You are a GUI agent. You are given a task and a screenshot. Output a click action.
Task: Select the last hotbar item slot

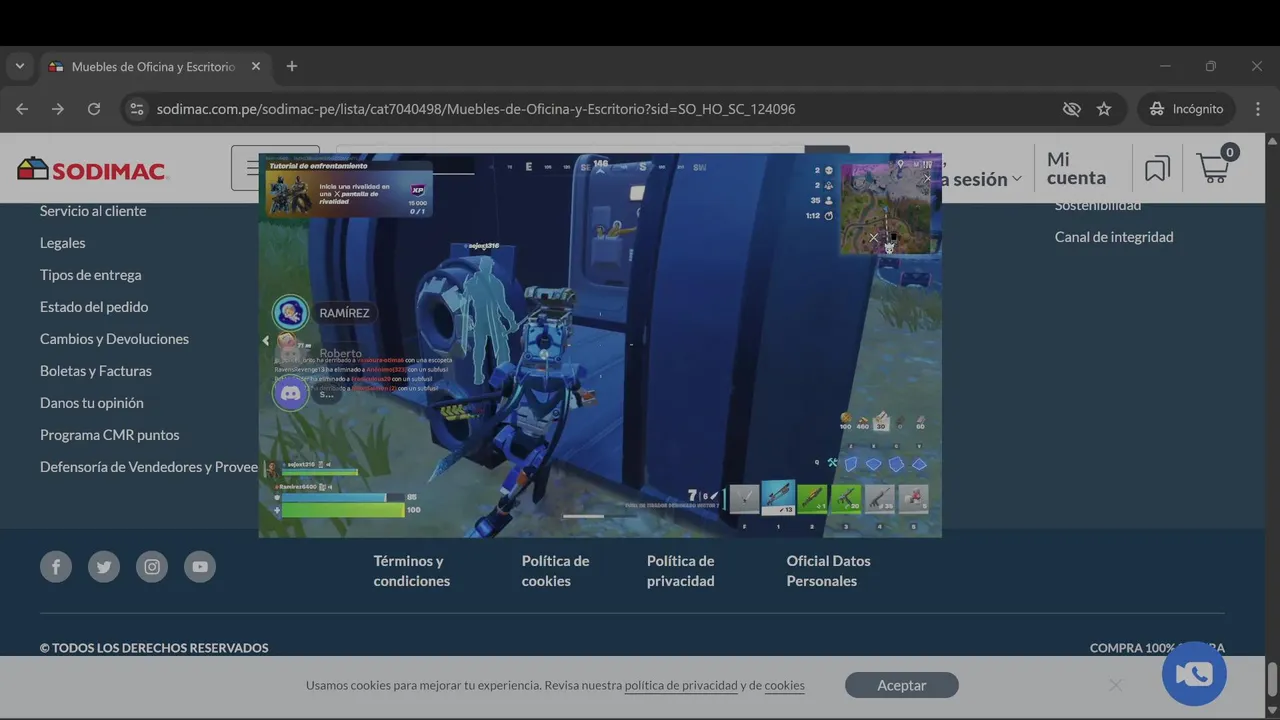pos(913,498)
